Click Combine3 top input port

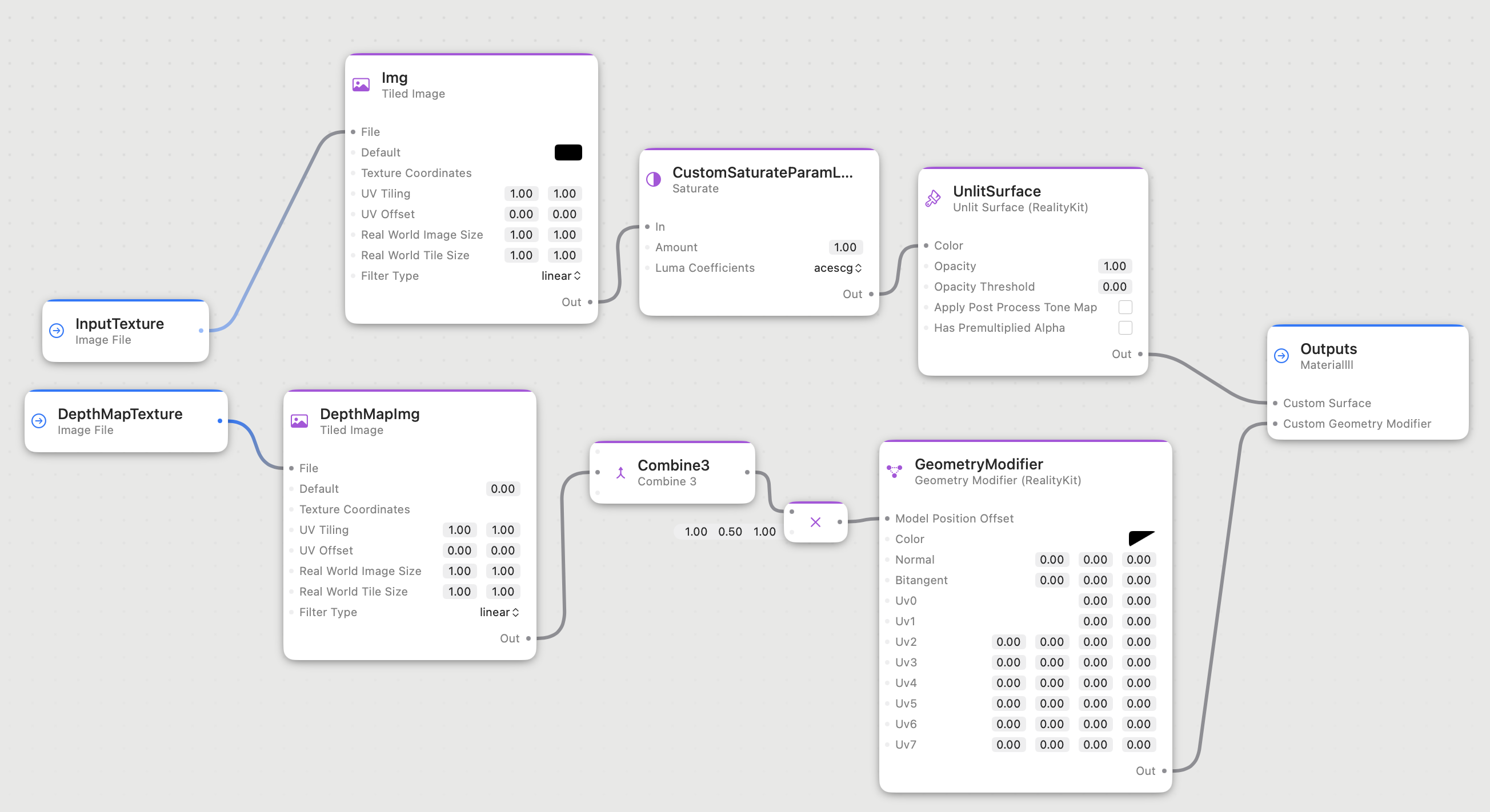598,451
